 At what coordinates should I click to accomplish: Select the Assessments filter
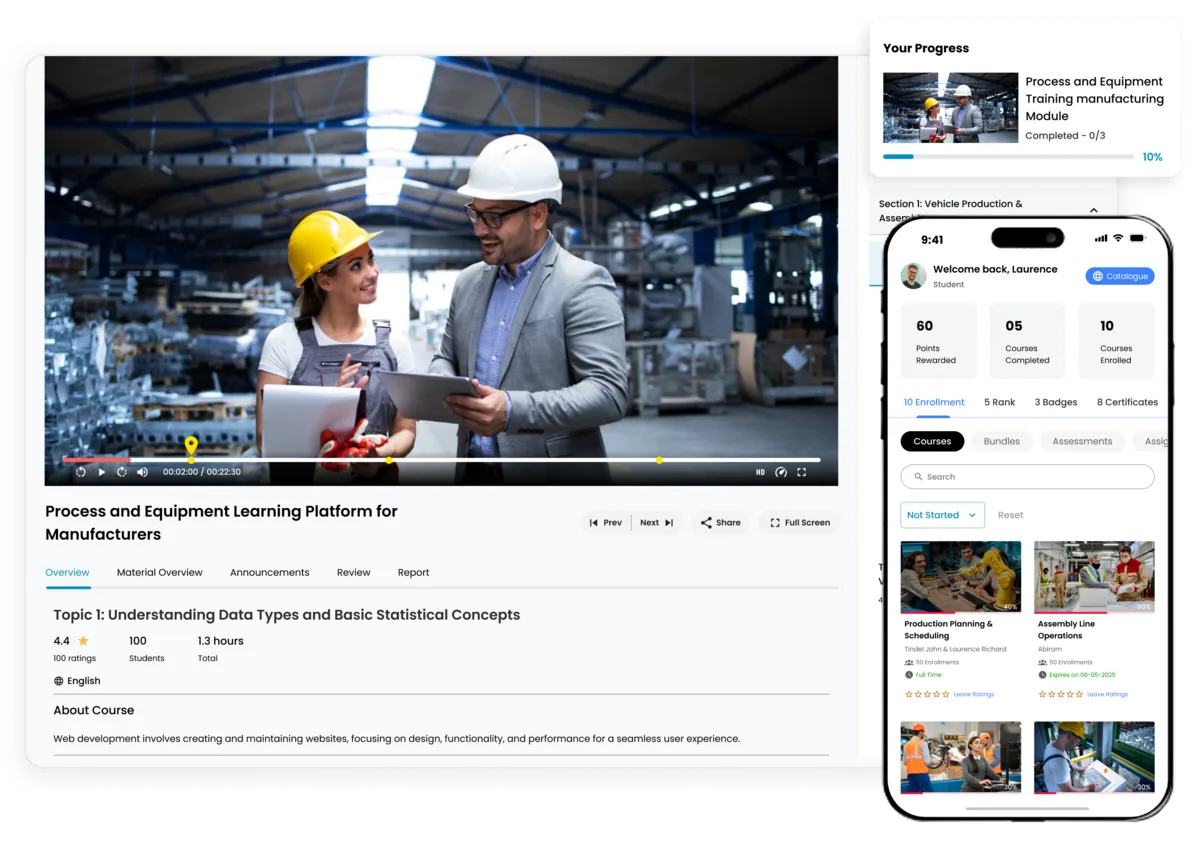[x=1082, y=441]
